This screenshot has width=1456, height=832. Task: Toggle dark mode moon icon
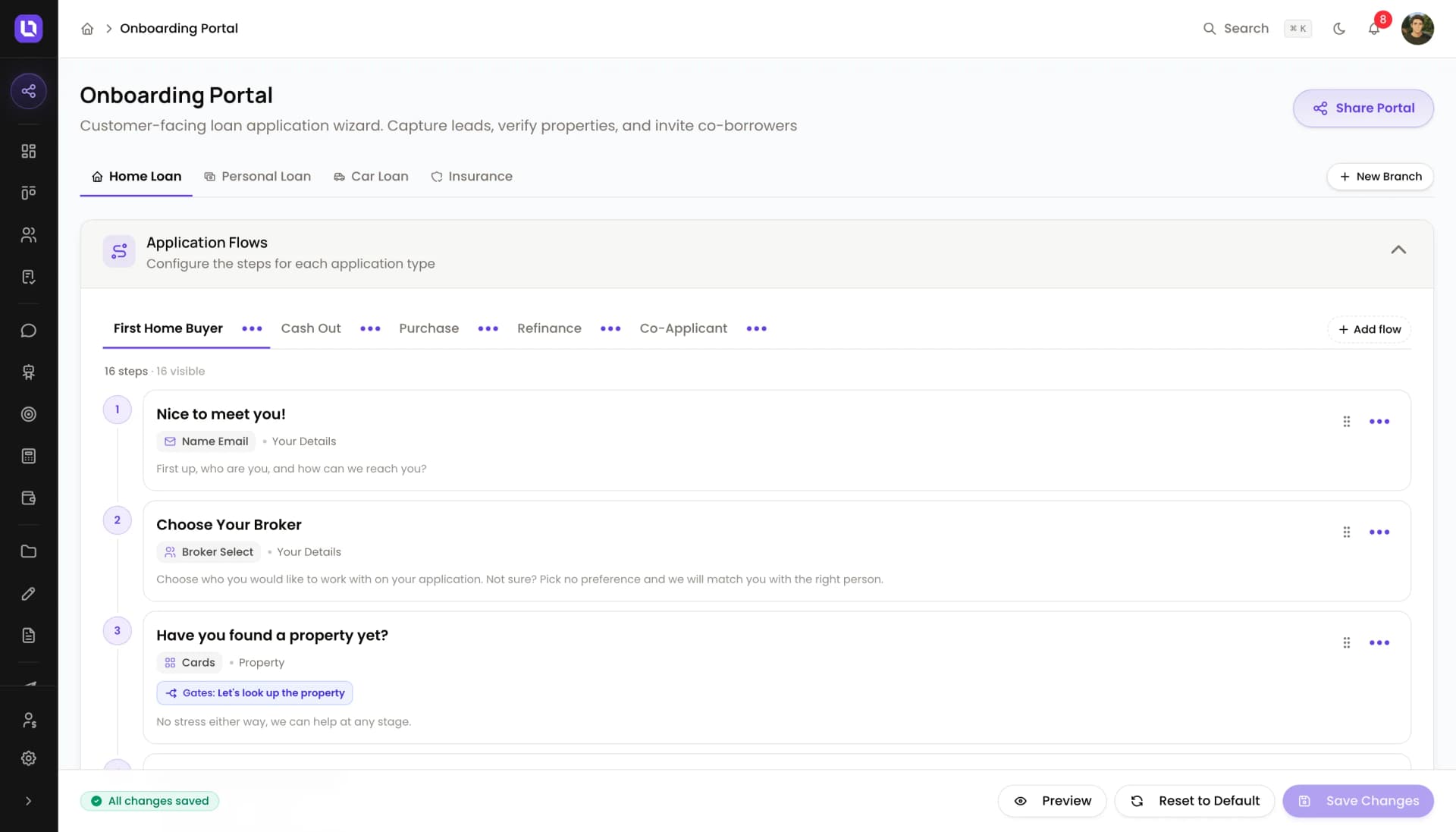click(1339, 29)
